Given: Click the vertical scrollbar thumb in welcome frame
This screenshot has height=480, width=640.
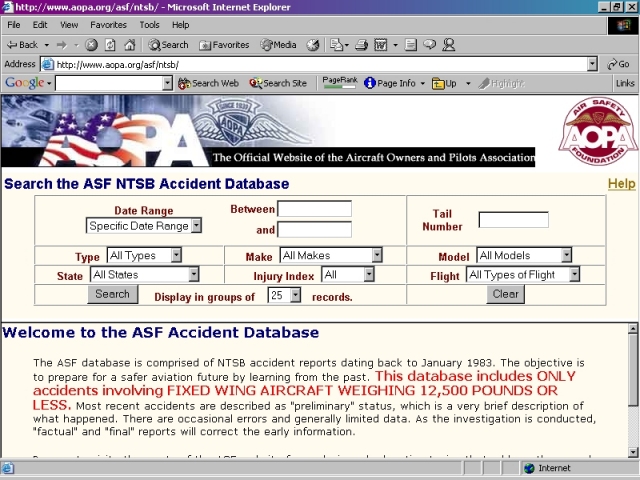Looking at the screenshot, I should [633, 368].
